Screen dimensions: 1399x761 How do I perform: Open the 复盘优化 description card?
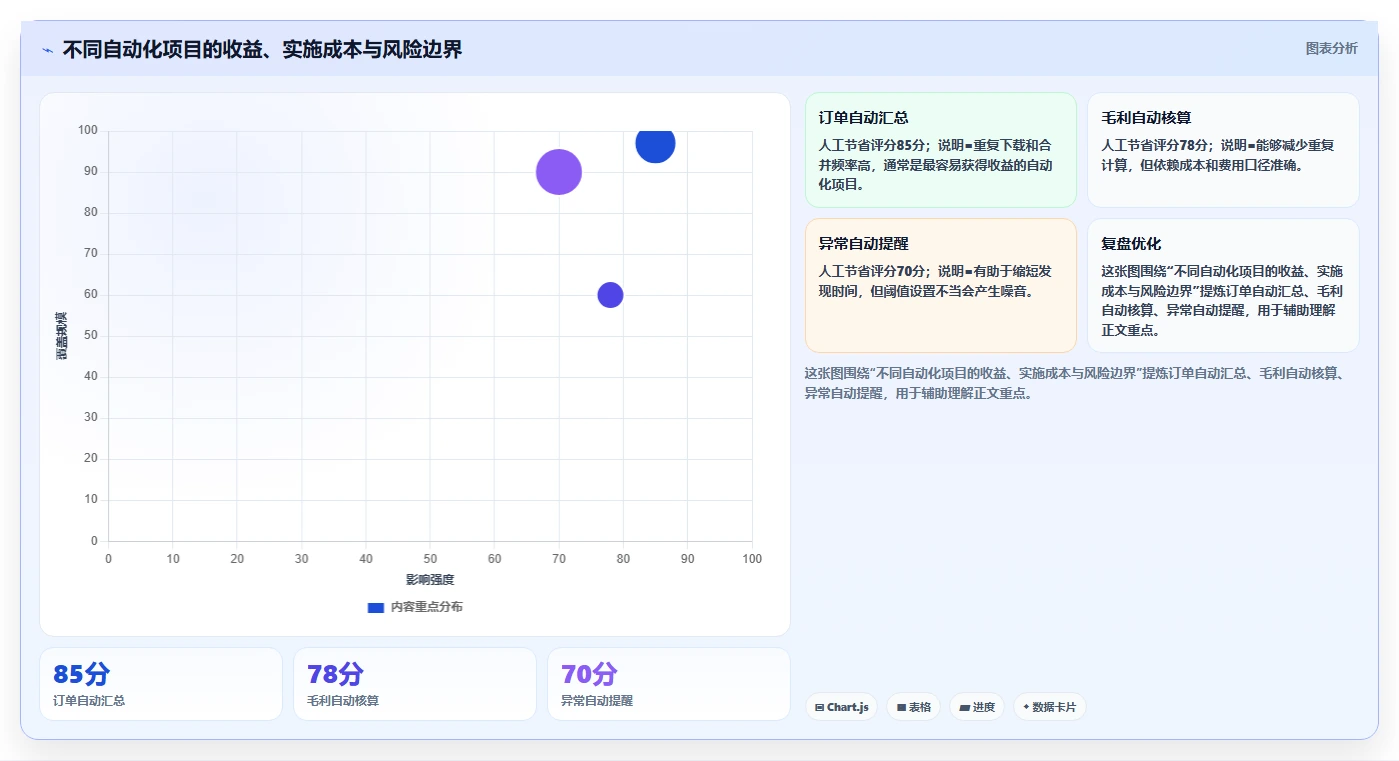(x=1223, y=286)
